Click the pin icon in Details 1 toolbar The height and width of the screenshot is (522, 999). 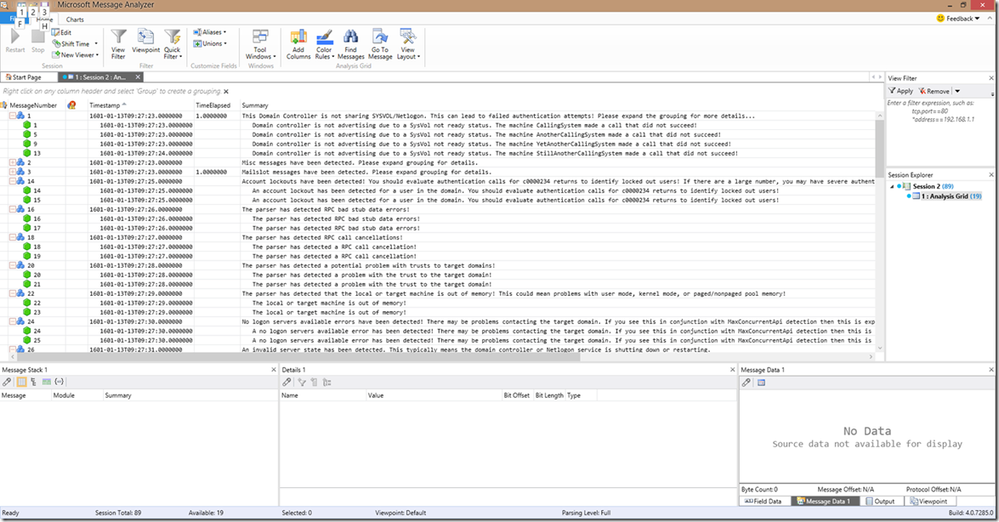pos(287,382)
